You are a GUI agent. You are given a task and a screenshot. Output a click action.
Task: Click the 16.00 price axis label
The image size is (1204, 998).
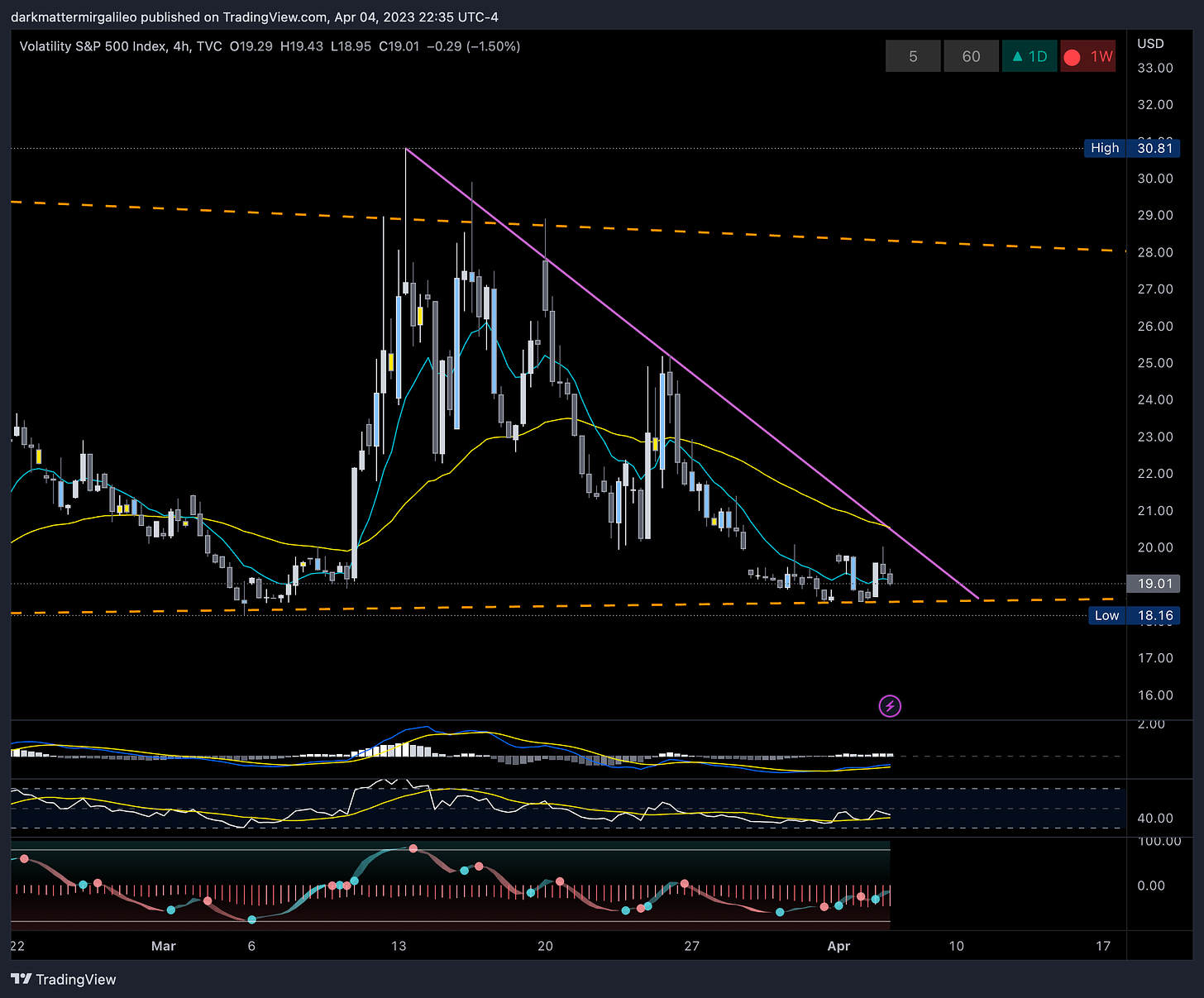point(1155,695)
